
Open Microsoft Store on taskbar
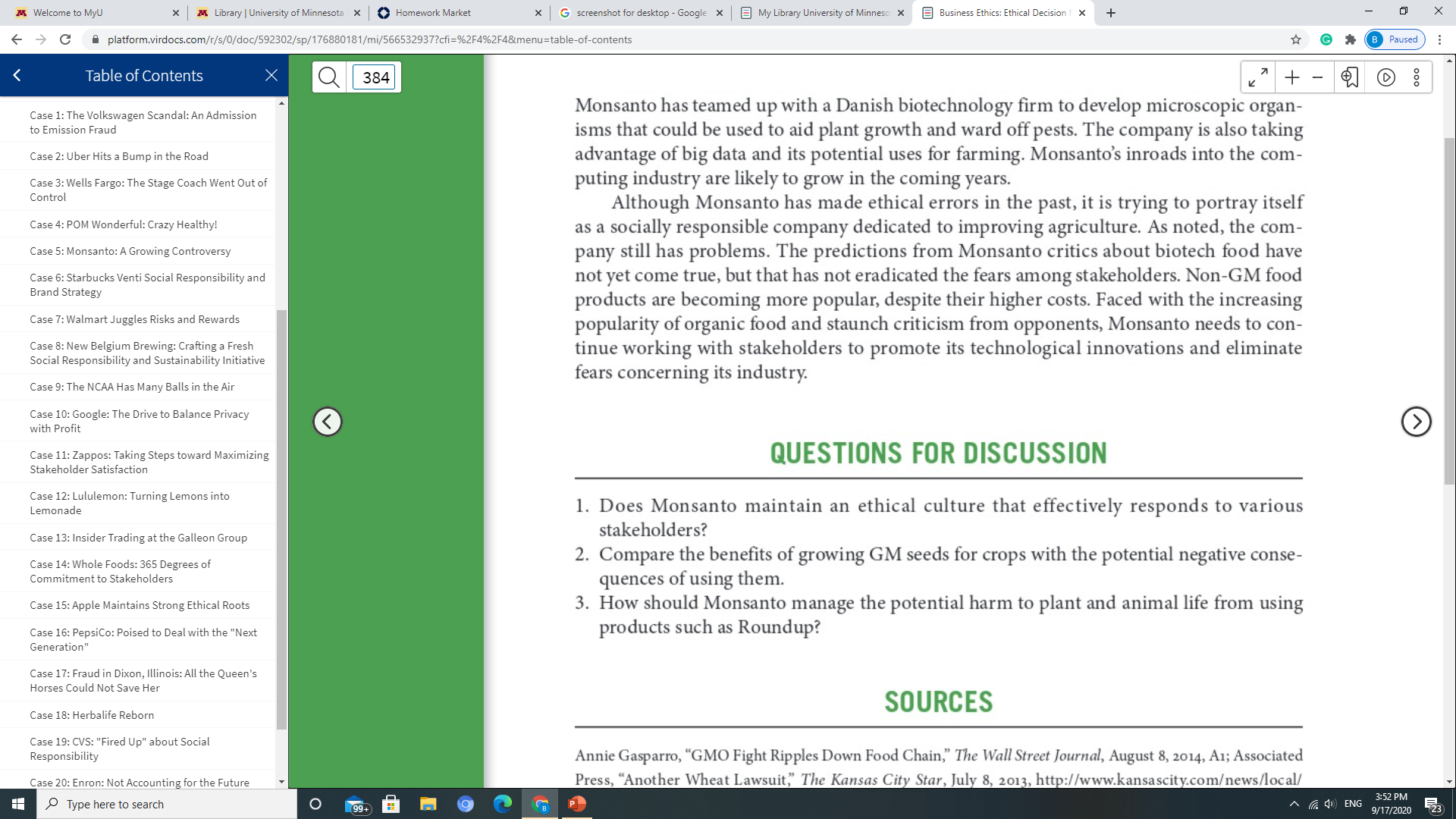[x=391, y=804]
